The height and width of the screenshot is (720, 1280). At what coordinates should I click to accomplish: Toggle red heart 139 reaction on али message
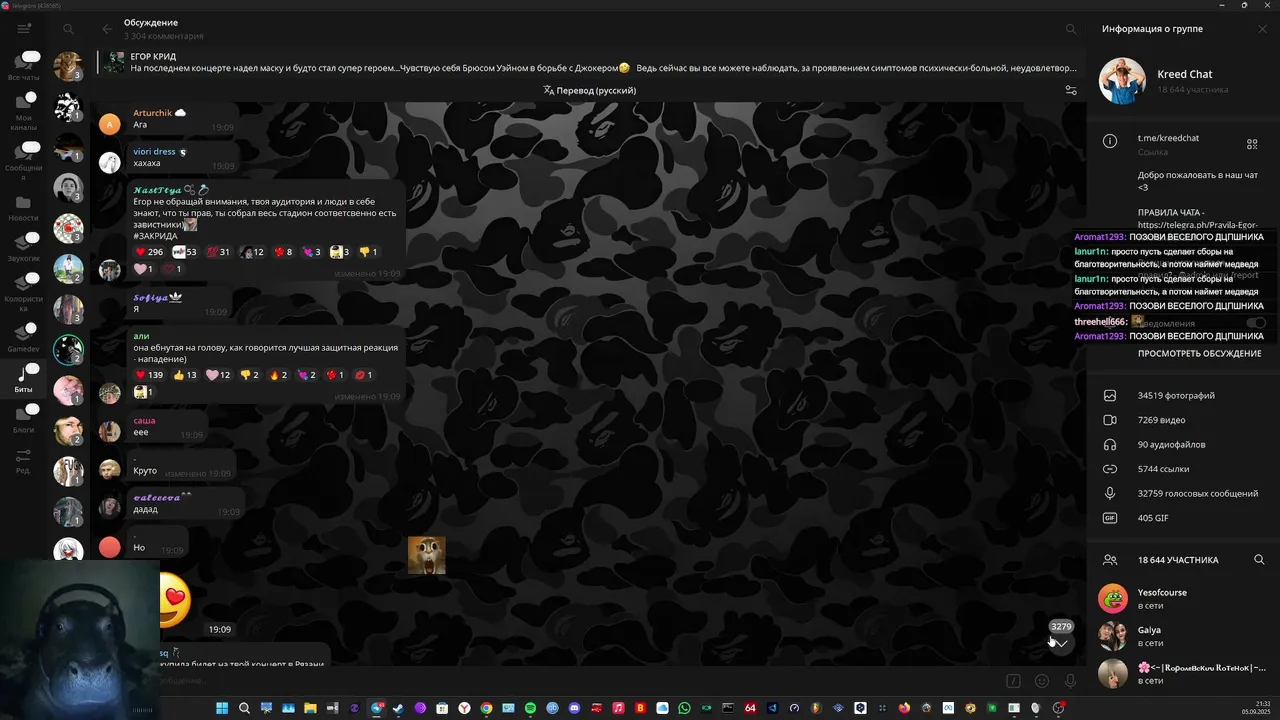(149, 375)
